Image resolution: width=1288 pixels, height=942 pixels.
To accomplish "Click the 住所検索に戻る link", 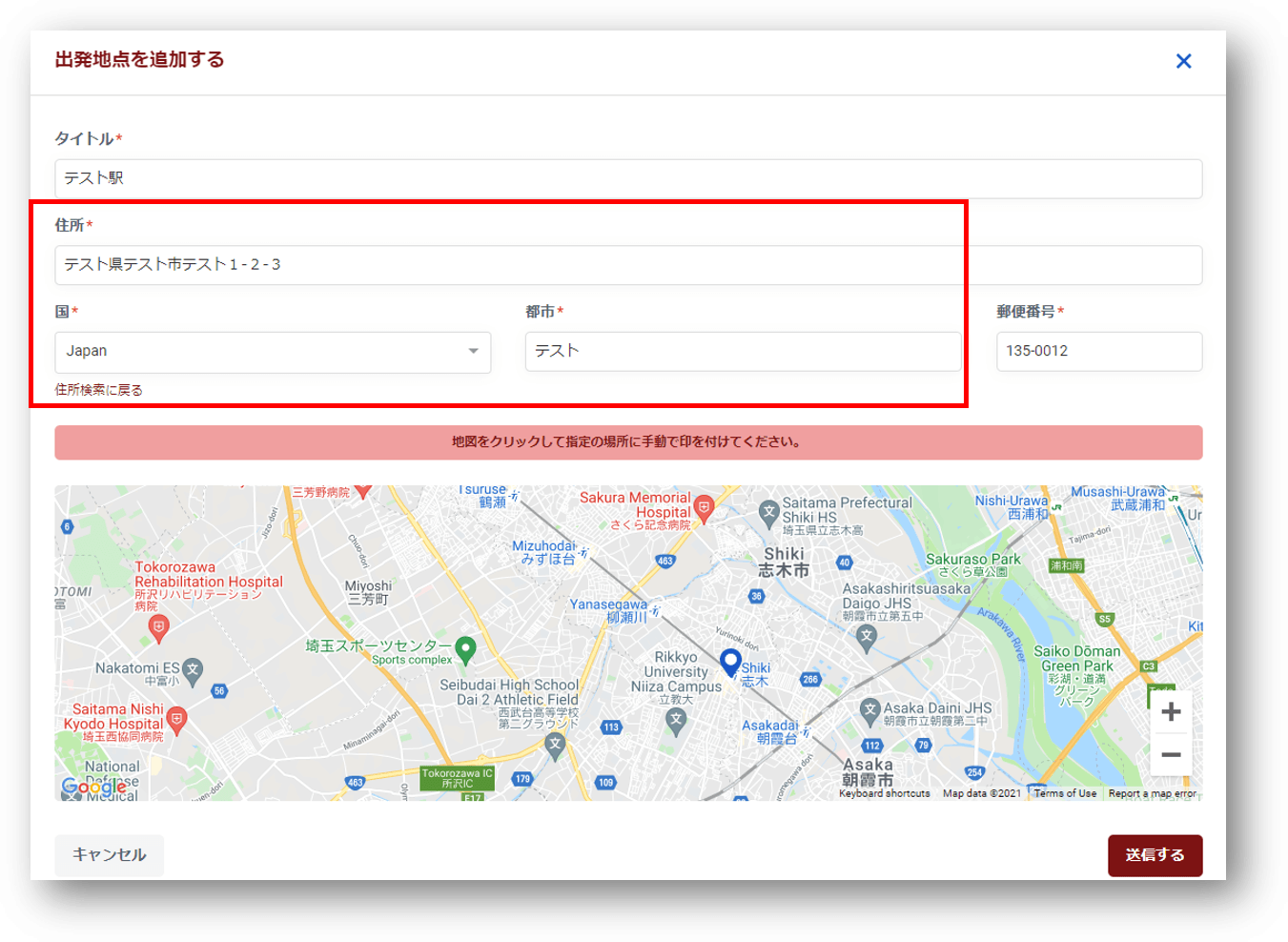I will [x=99, y=390].
